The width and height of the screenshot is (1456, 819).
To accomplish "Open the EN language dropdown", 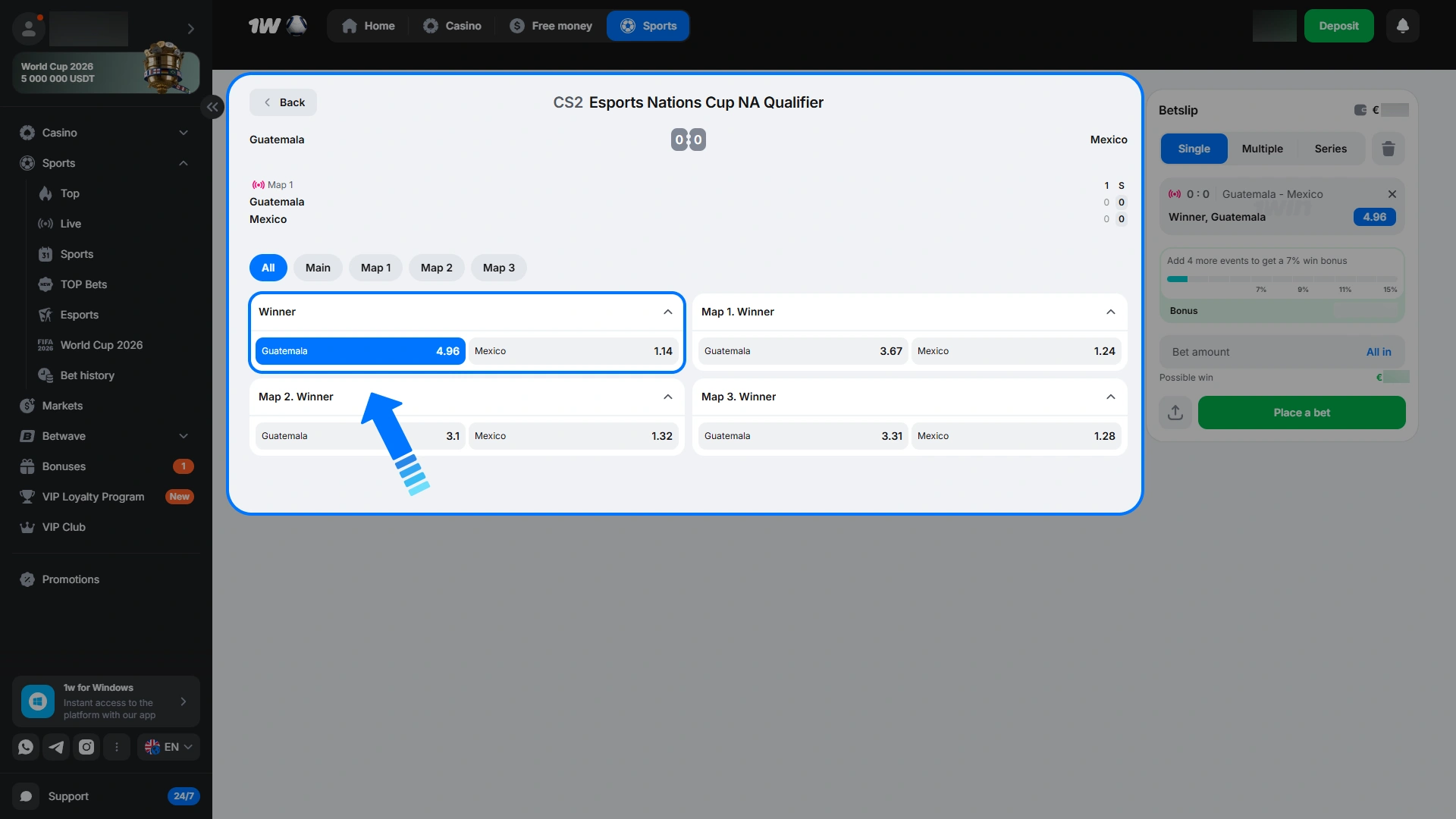I will coord(168,747).
